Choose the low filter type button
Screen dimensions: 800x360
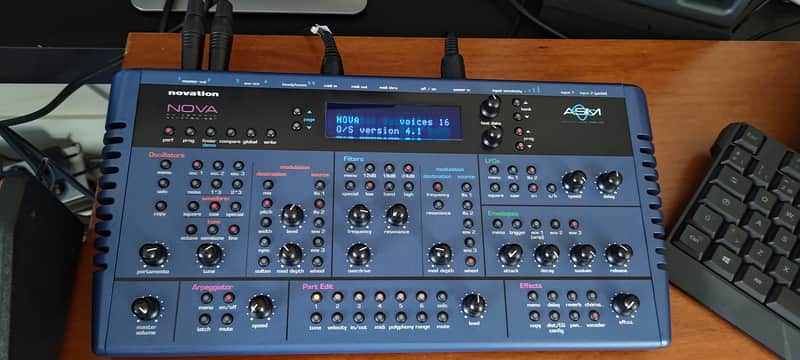(369, 186)
